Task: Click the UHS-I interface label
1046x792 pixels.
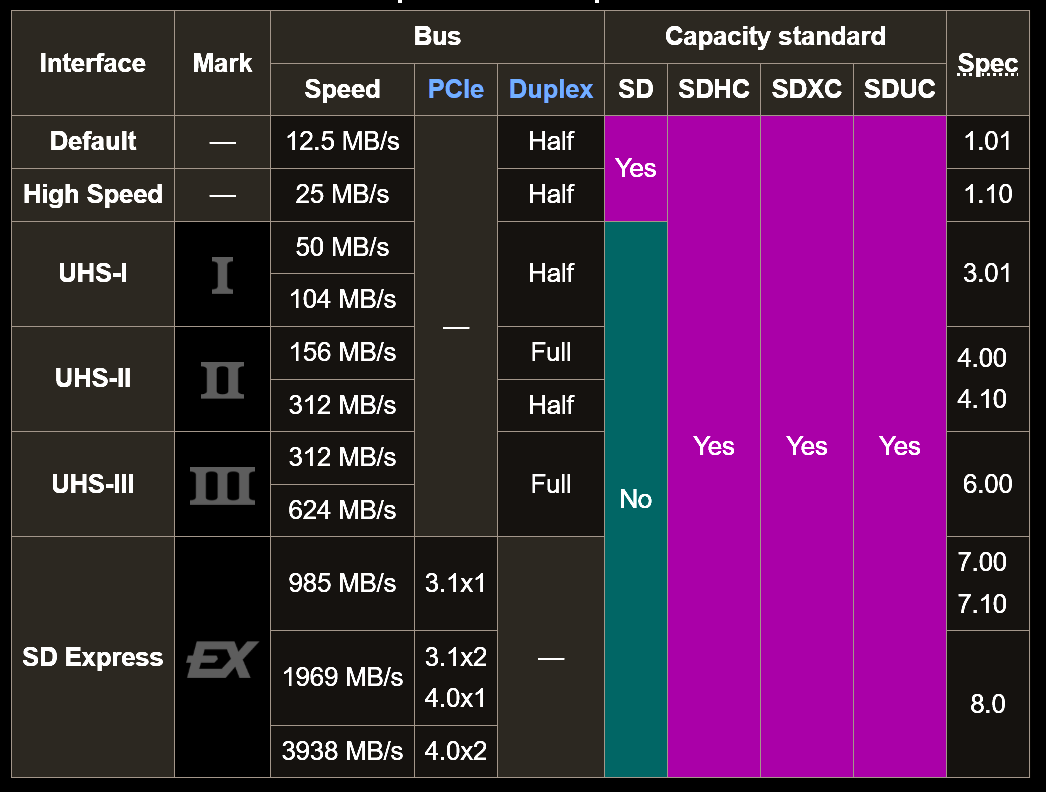Action: pos(93,274)
